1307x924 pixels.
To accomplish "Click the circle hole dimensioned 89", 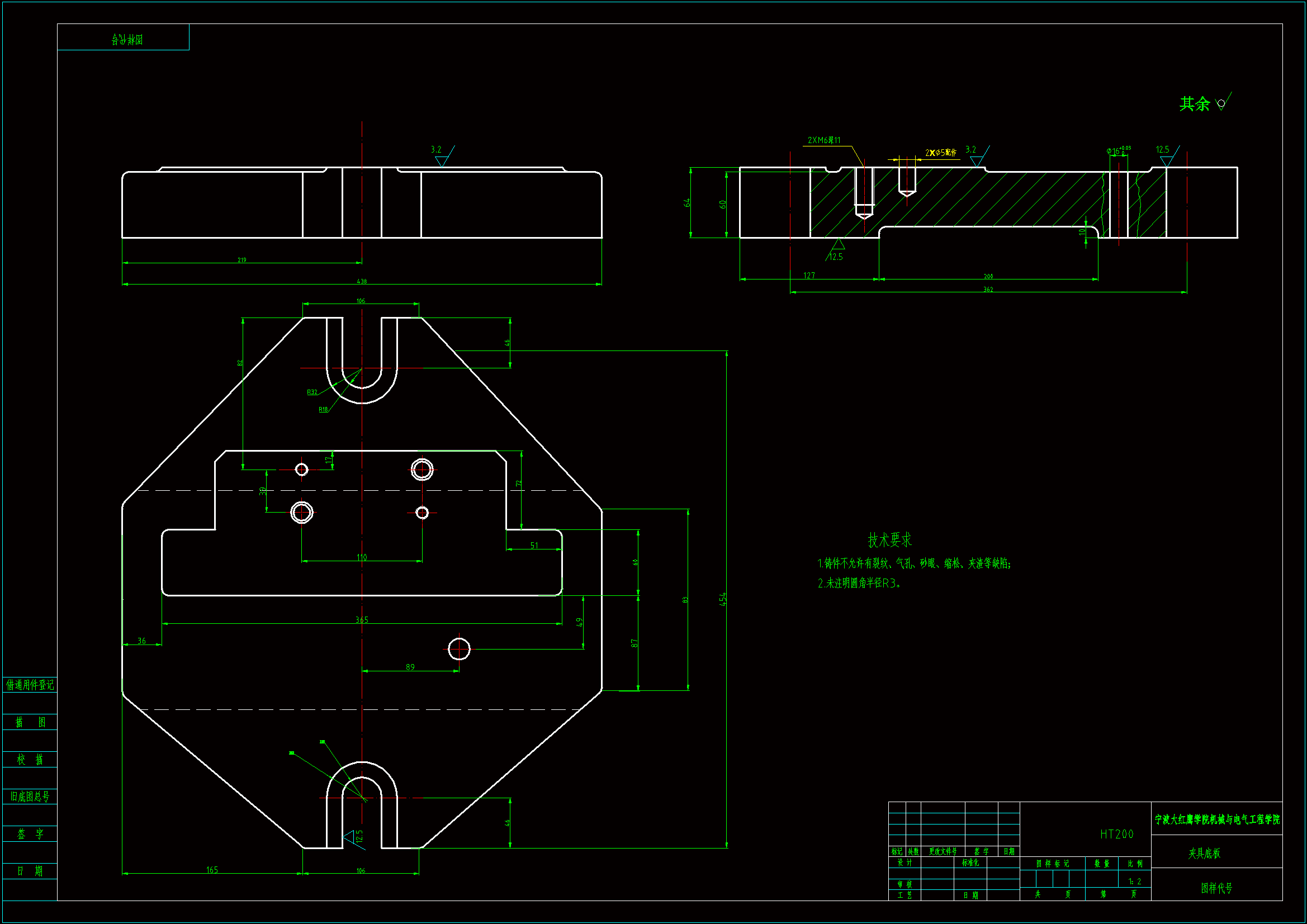I will click(459, 649).
